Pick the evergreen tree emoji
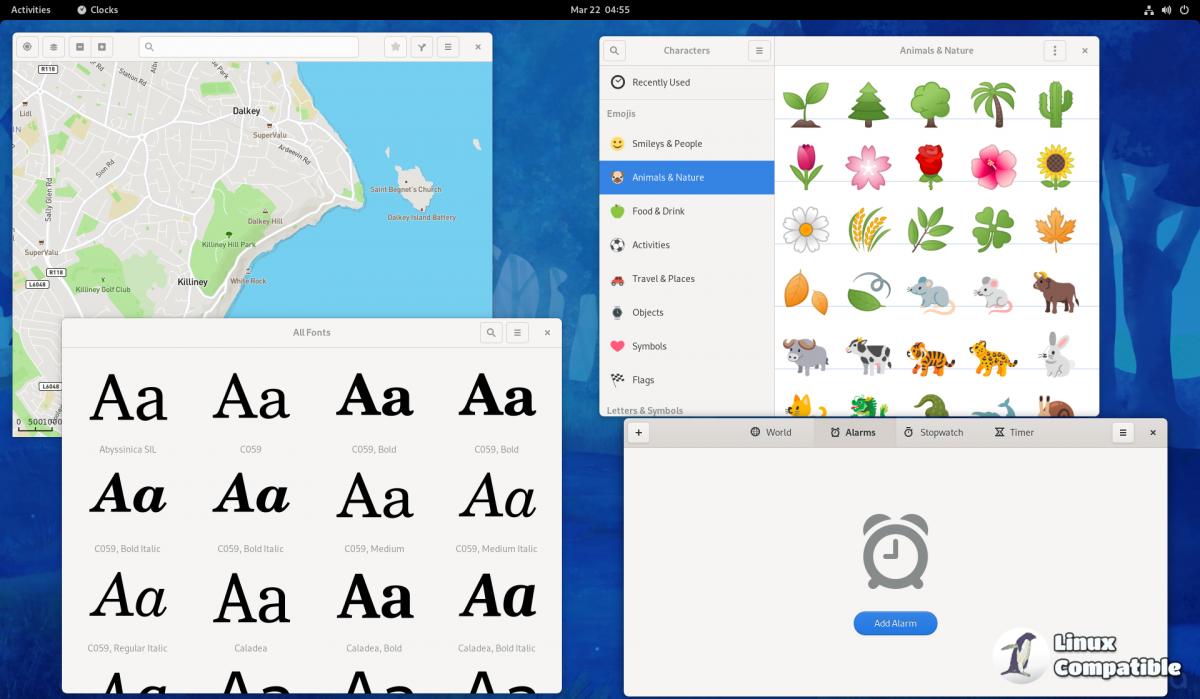 868,104
